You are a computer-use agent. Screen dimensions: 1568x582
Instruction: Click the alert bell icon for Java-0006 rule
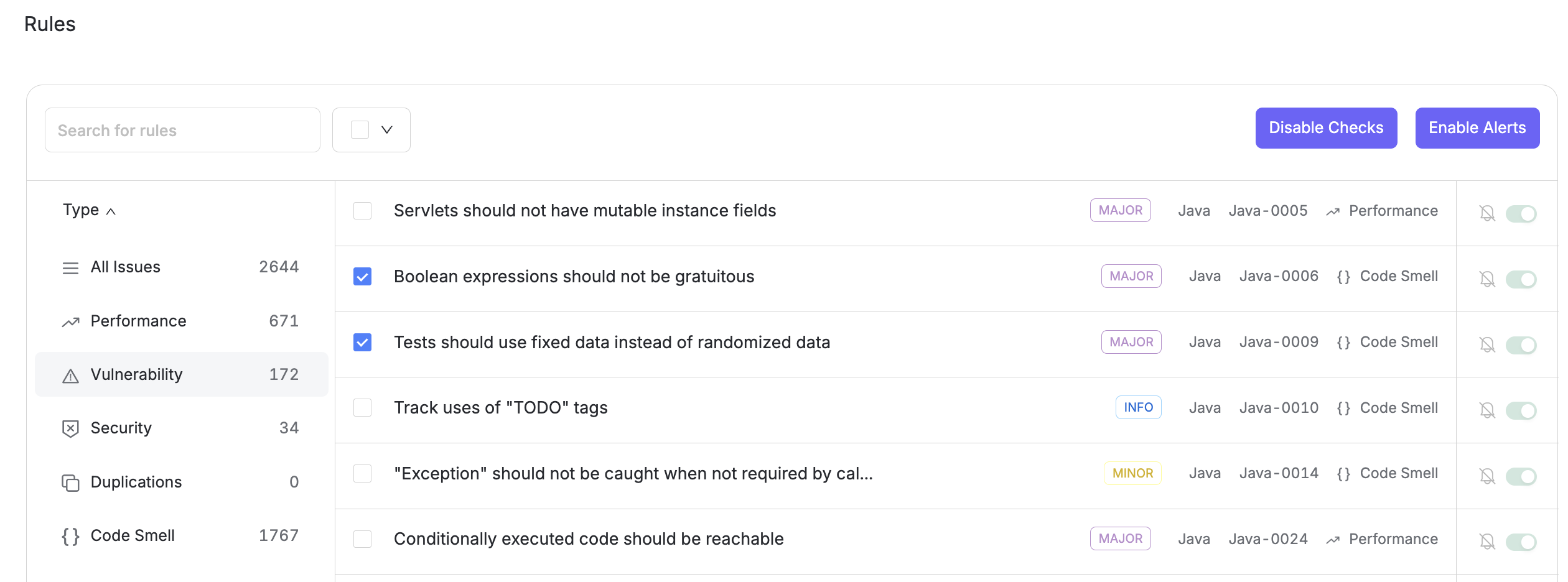[x=1486, y=279]
